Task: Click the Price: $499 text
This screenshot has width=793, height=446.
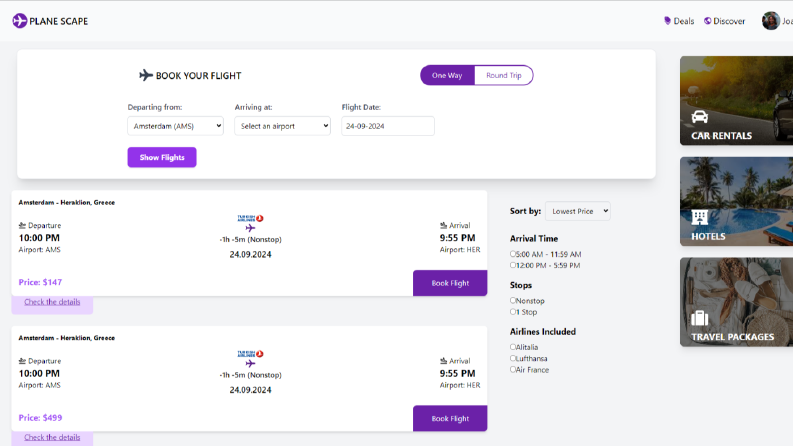Action: (x=40, y=418)
